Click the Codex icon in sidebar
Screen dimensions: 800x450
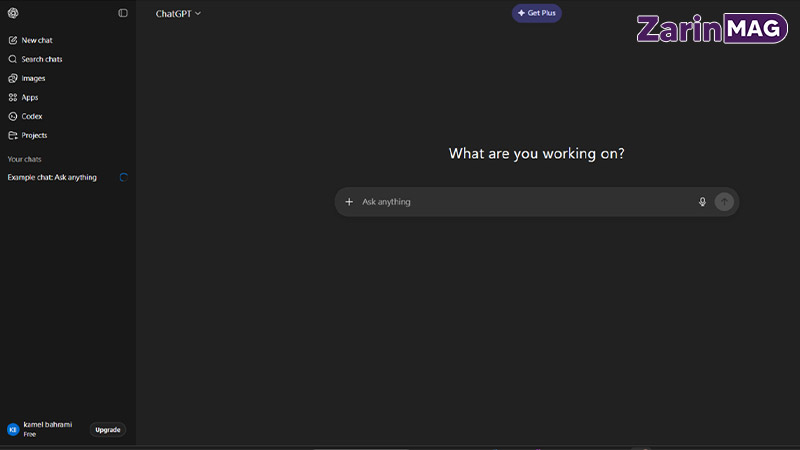click(x=13, y=116)
